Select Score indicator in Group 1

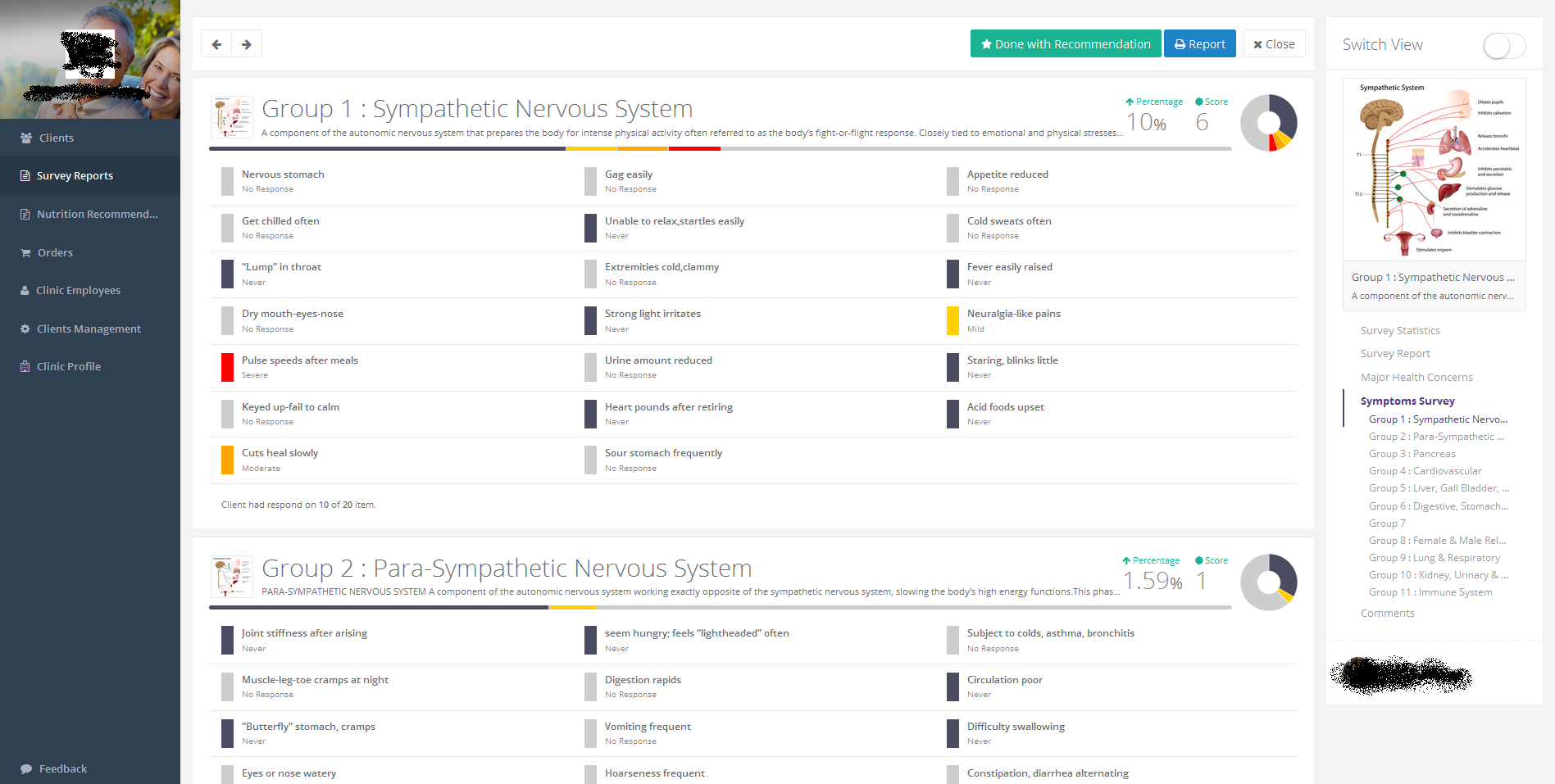pyautogui.click(x=1212, y=102)
